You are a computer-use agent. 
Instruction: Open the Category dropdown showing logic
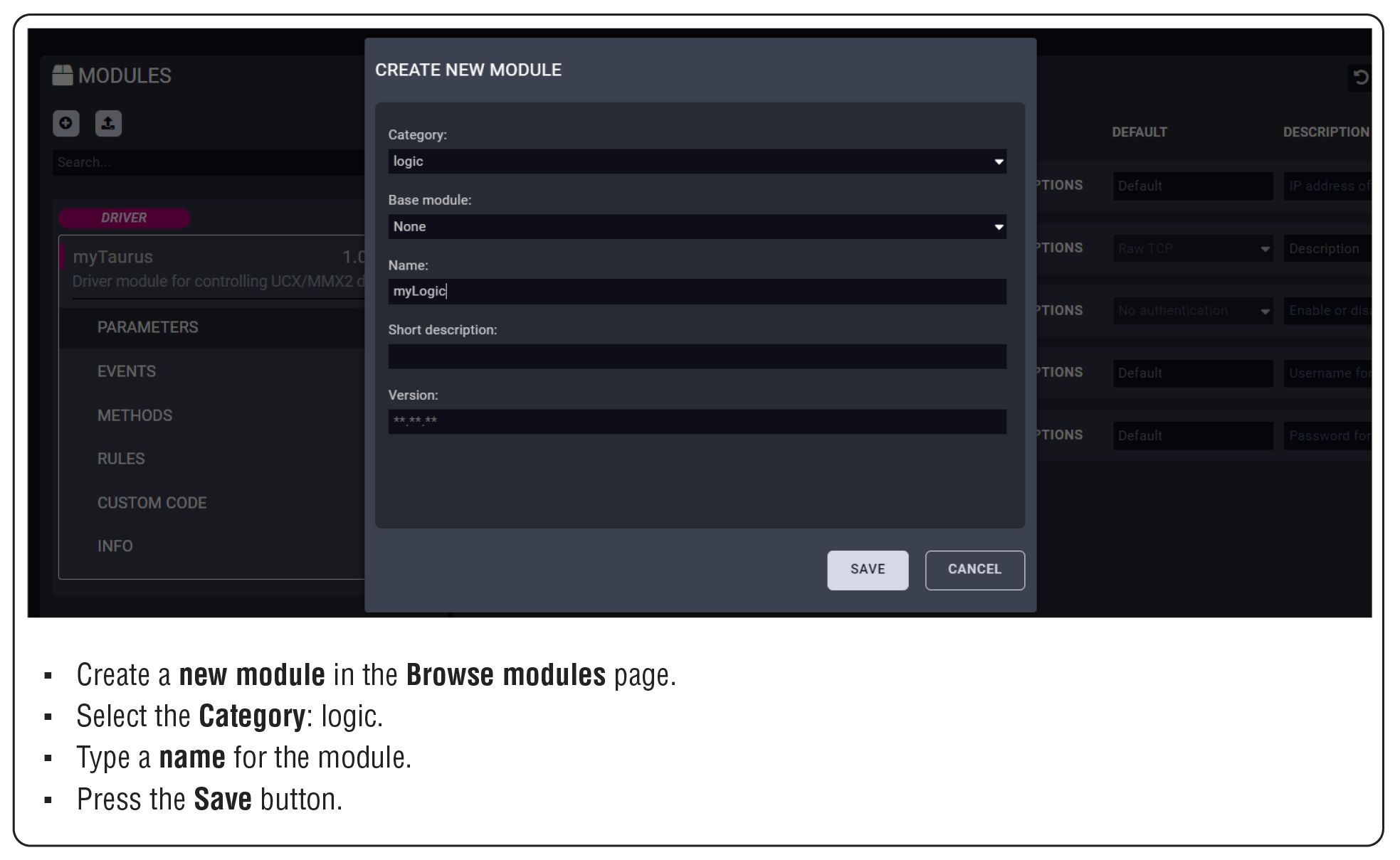(x=696, y=161)
